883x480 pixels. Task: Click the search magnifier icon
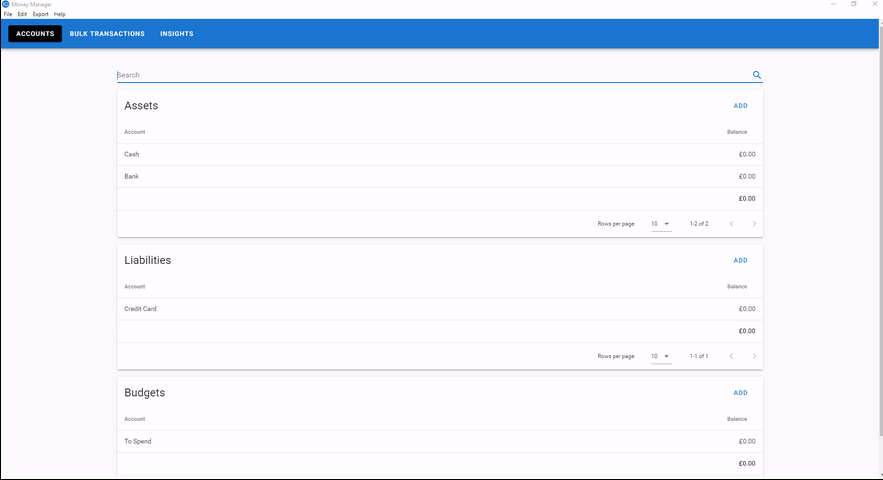pos(756,75)
